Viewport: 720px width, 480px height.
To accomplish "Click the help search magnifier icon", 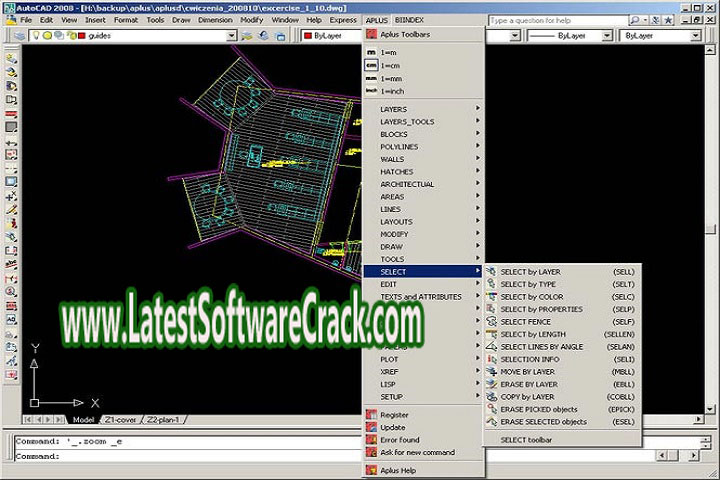I will [635, 20].
